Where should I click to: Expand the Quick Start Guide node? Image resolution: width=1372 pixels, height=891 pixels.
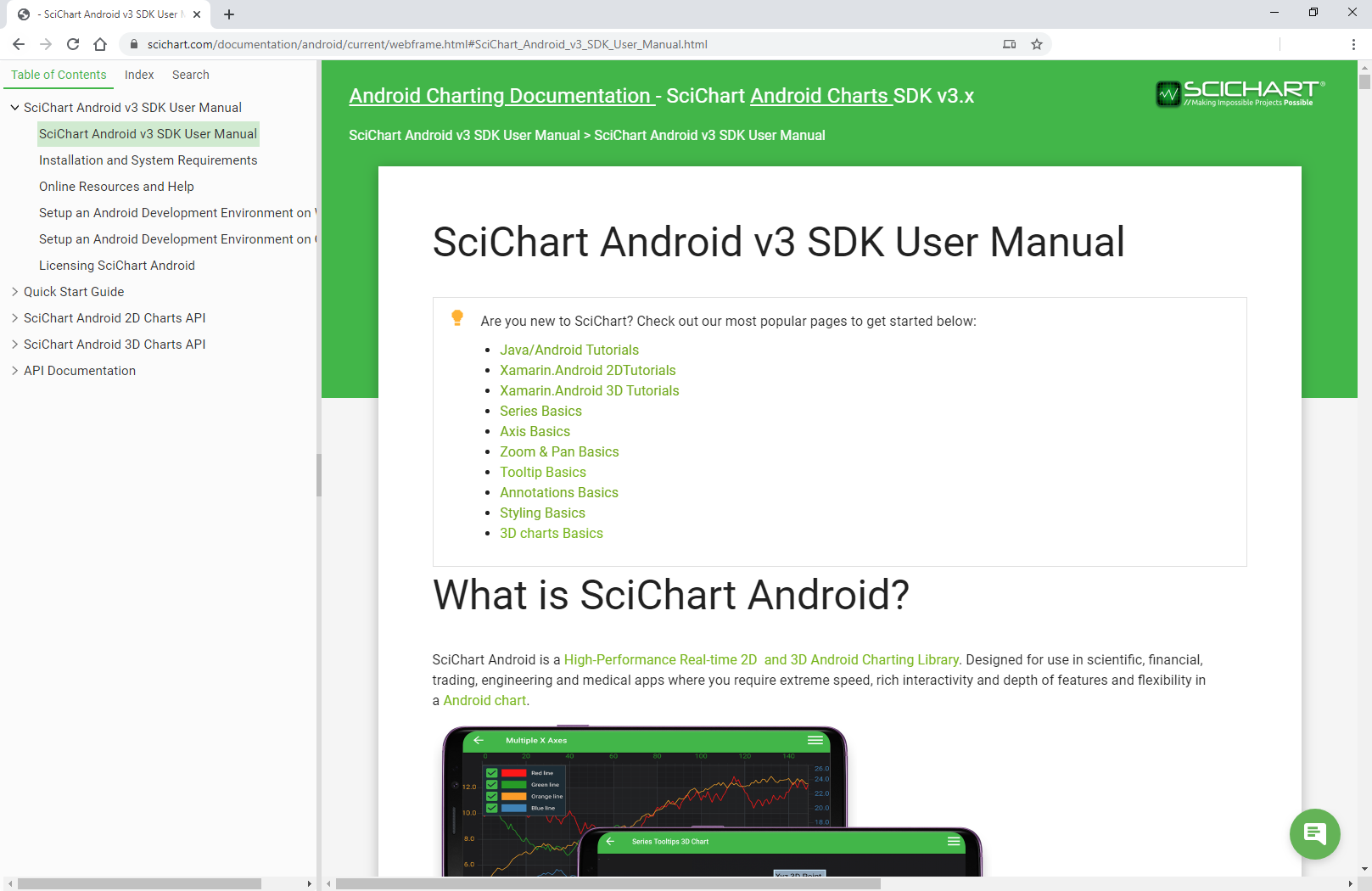pyautogui.click(x=14, y=292)
